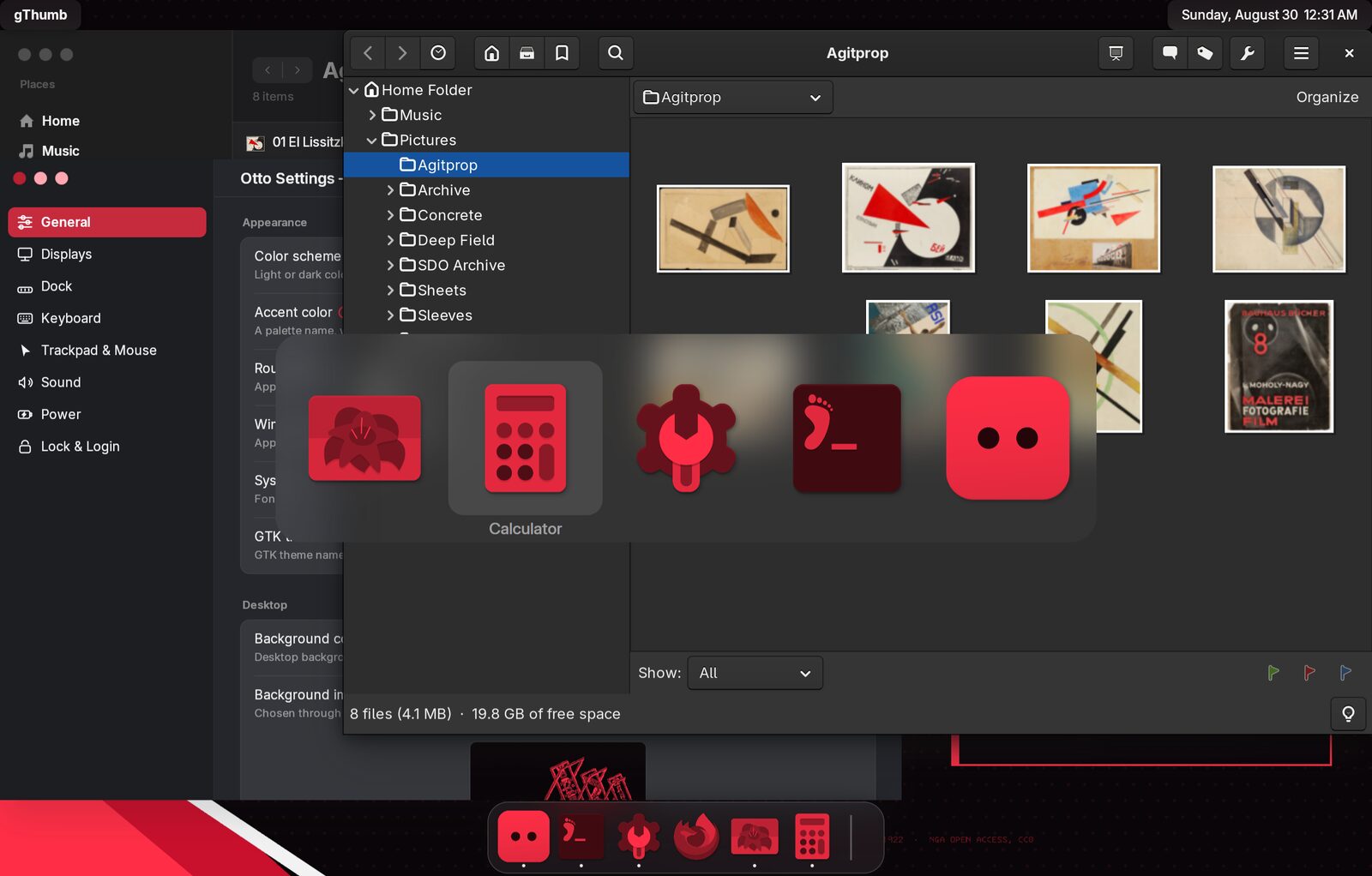Open Keyboard in Otto Settings sidebar
The height and width of the screenshot is (876, 1372).
107,318
